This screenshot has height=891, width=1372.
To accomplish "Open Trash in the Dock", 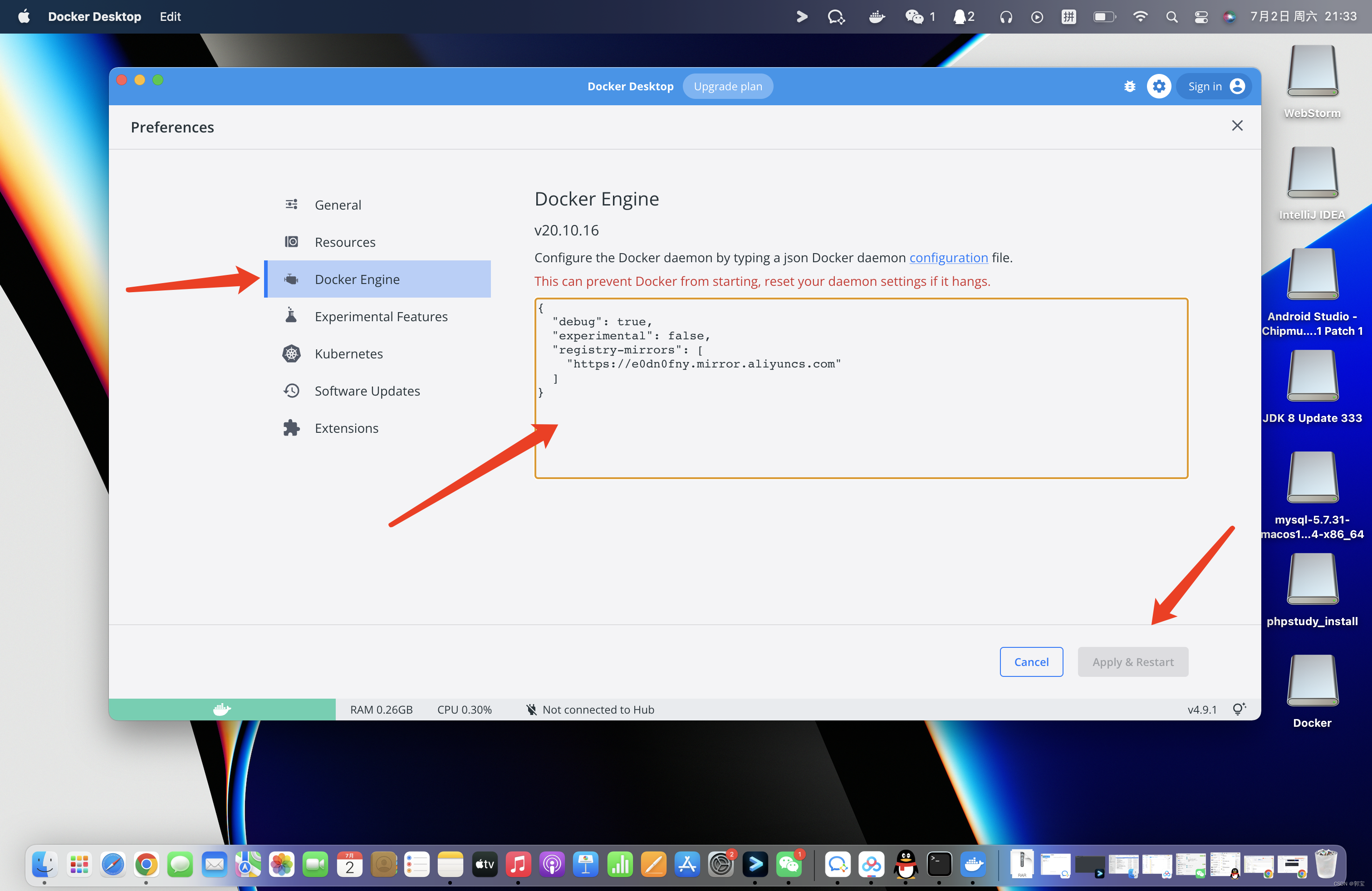I will [x=1325, y=863].
